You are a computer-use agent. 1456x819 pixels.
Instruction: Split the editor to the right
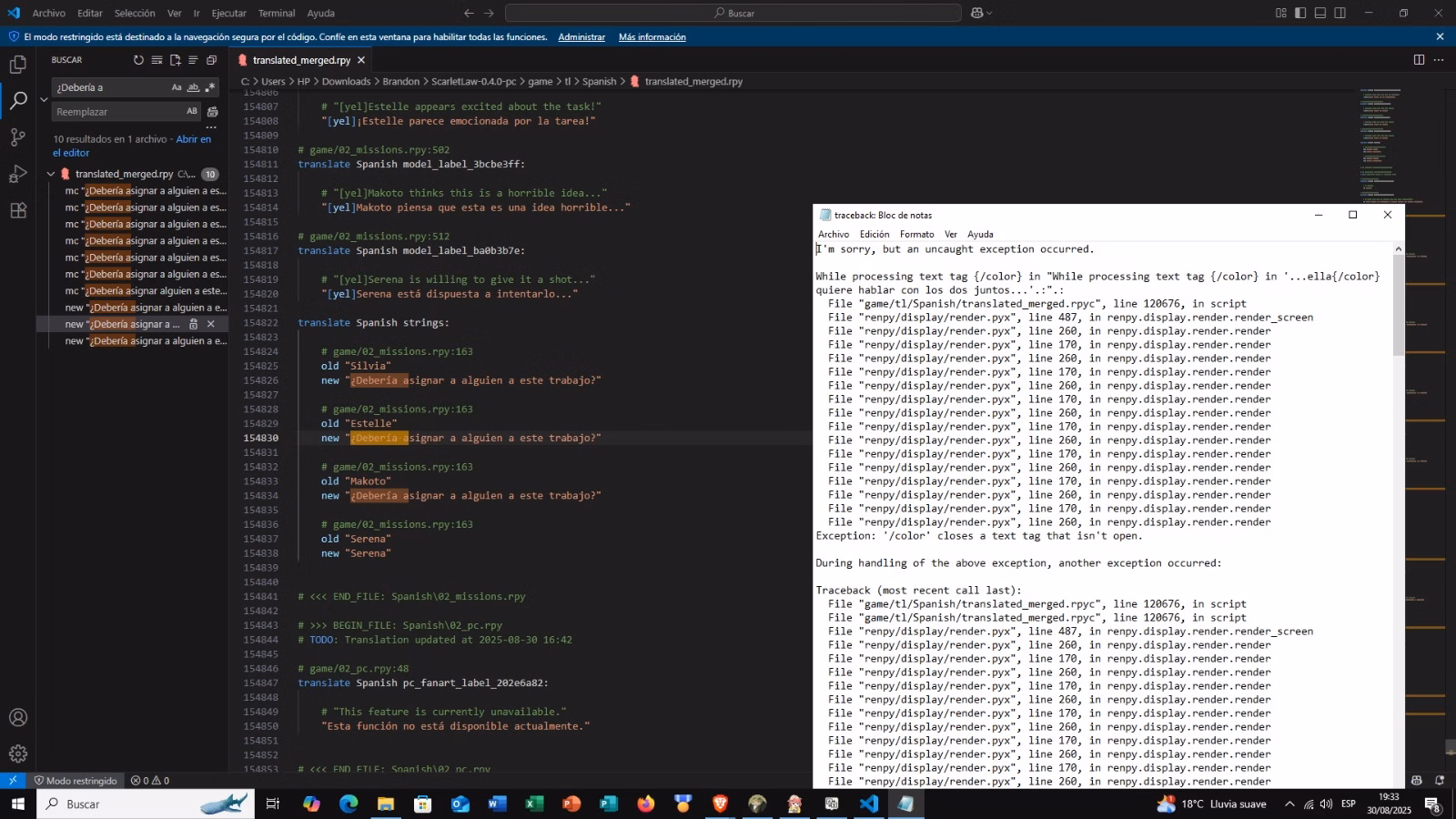click(x=1419, y=60)
